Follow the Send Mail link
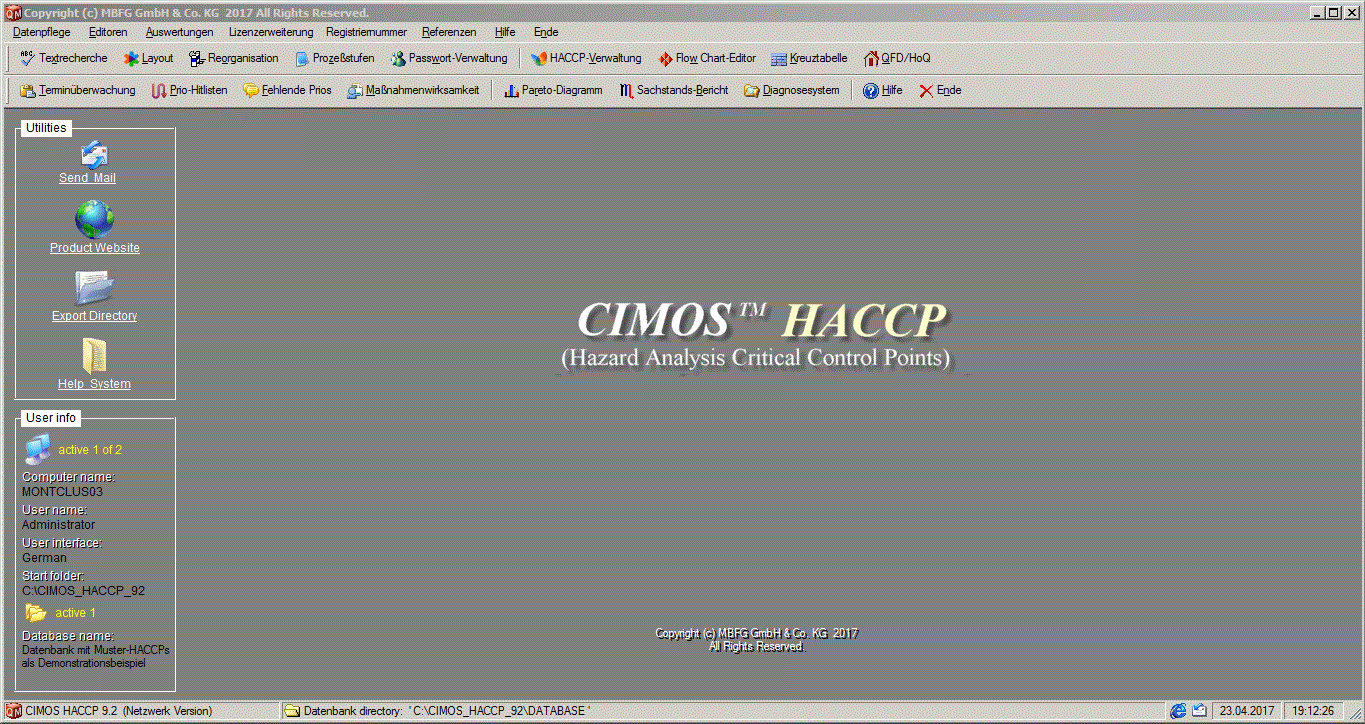 87,178
